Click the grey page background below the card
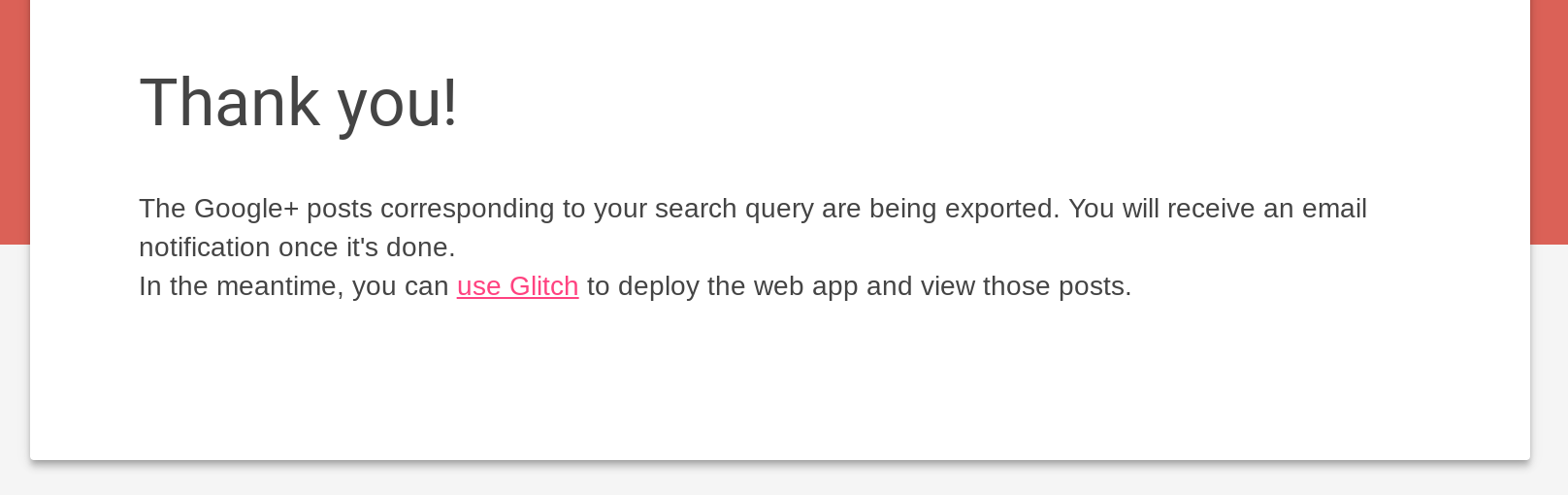Viewport: 1568px width, 495px height. pyautogui.click(x=776, y=481)
